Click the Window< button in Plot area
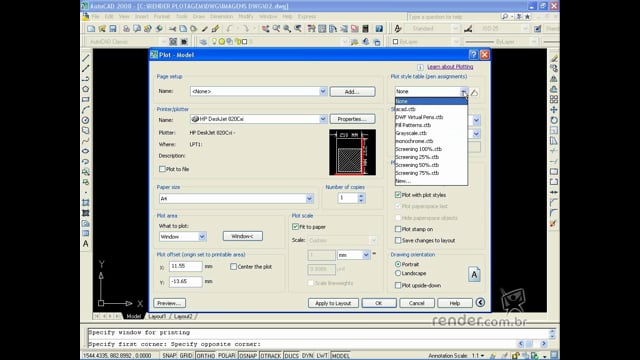 [242, 236]
